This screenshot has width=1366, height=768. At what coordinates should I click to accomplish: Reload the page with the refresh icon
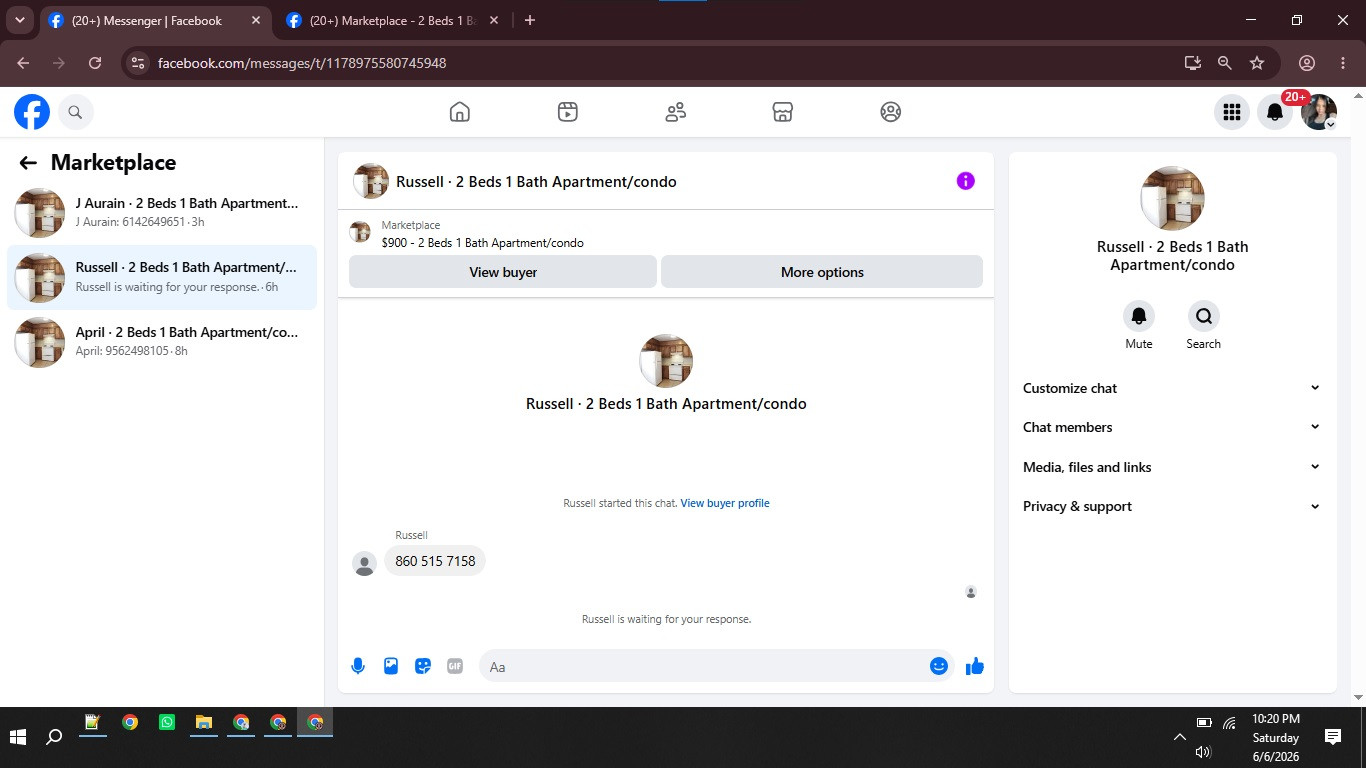point(95,63)
